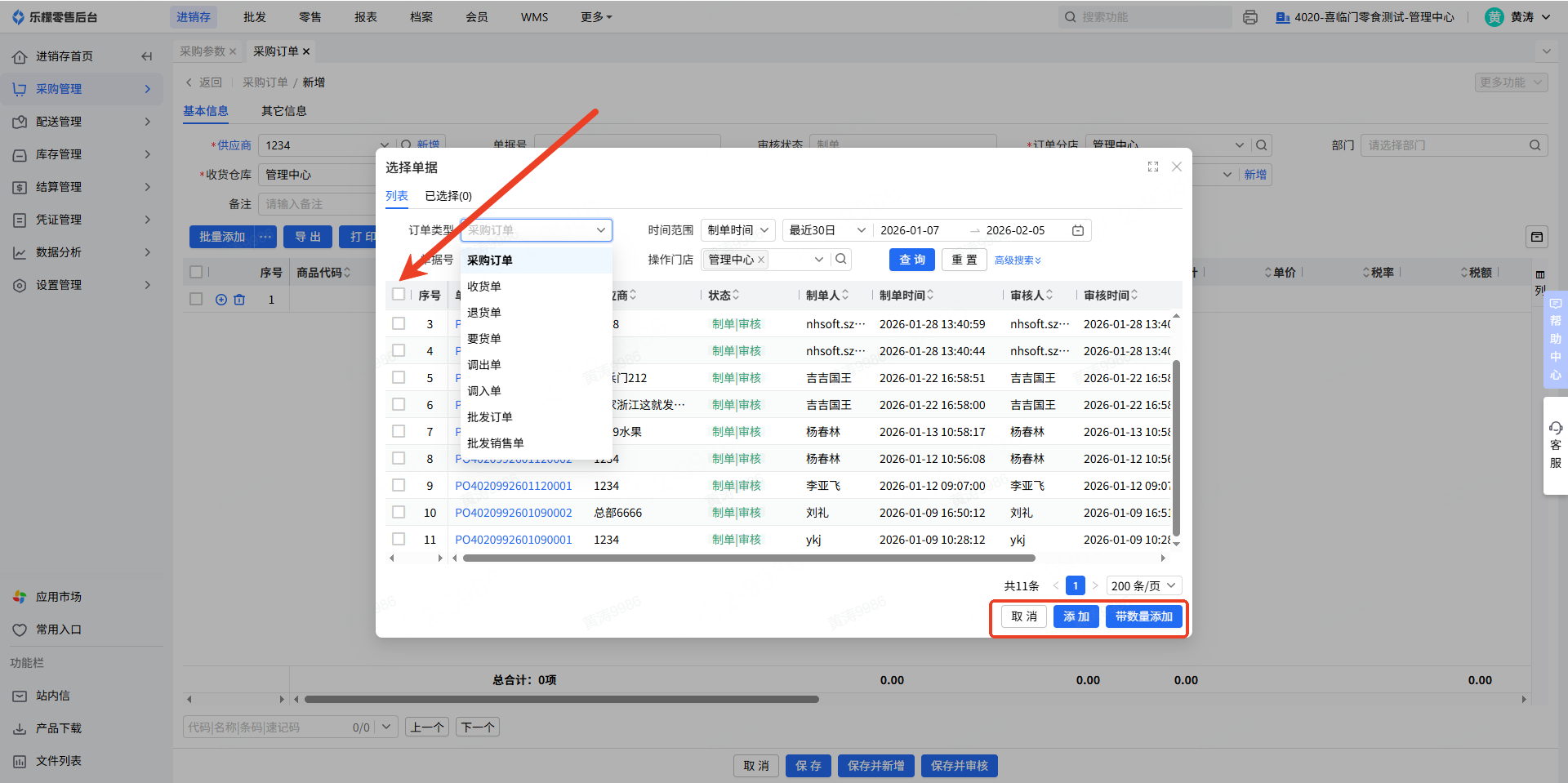Image resolution: width=1568 pixels, height=783 pixels.
Task: Expand 采购管理 in sidebar
Action: coord(82,89)
